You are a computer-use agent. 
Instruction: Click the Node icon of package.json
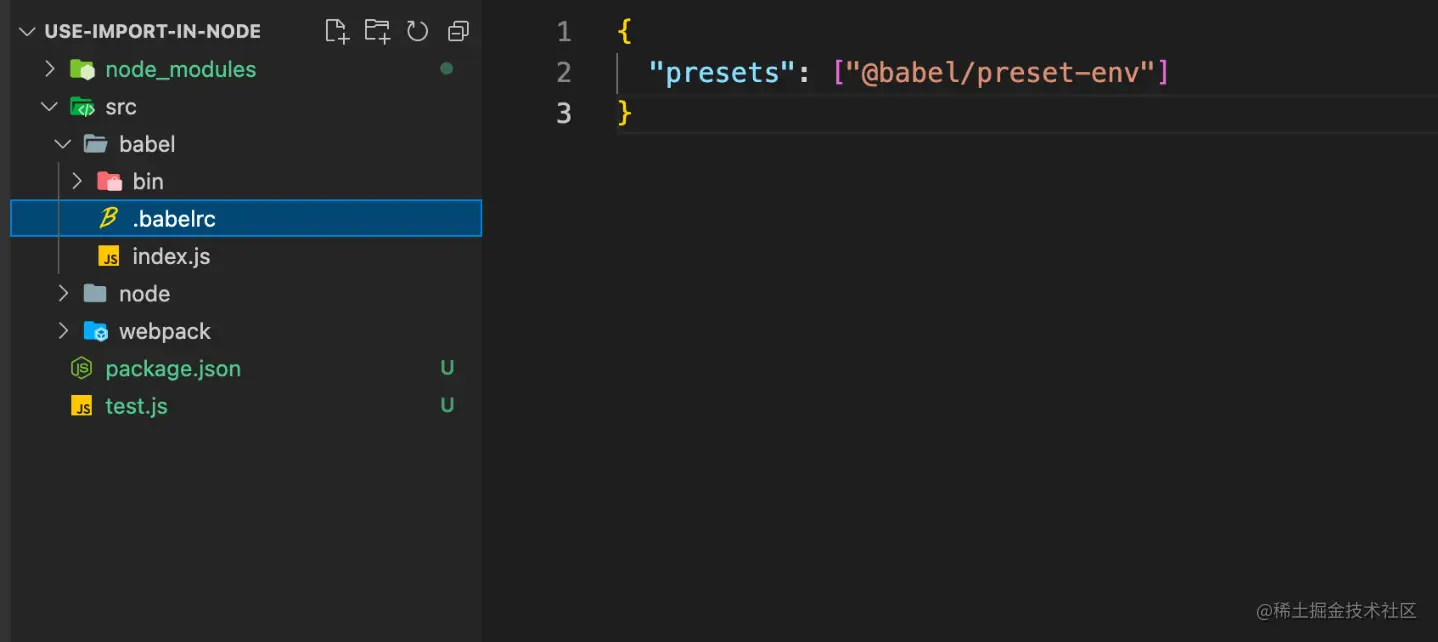[x=81, y=368]
